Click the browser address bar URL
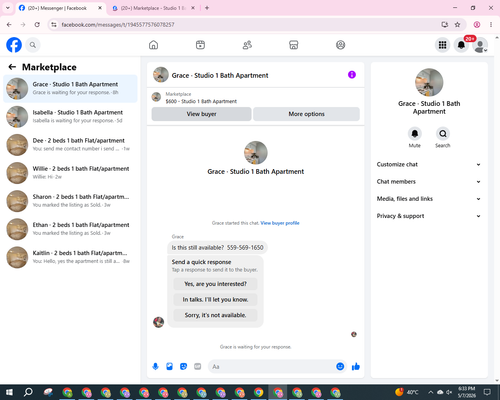Viewport: 500px width, 400px height. (118, 25)
